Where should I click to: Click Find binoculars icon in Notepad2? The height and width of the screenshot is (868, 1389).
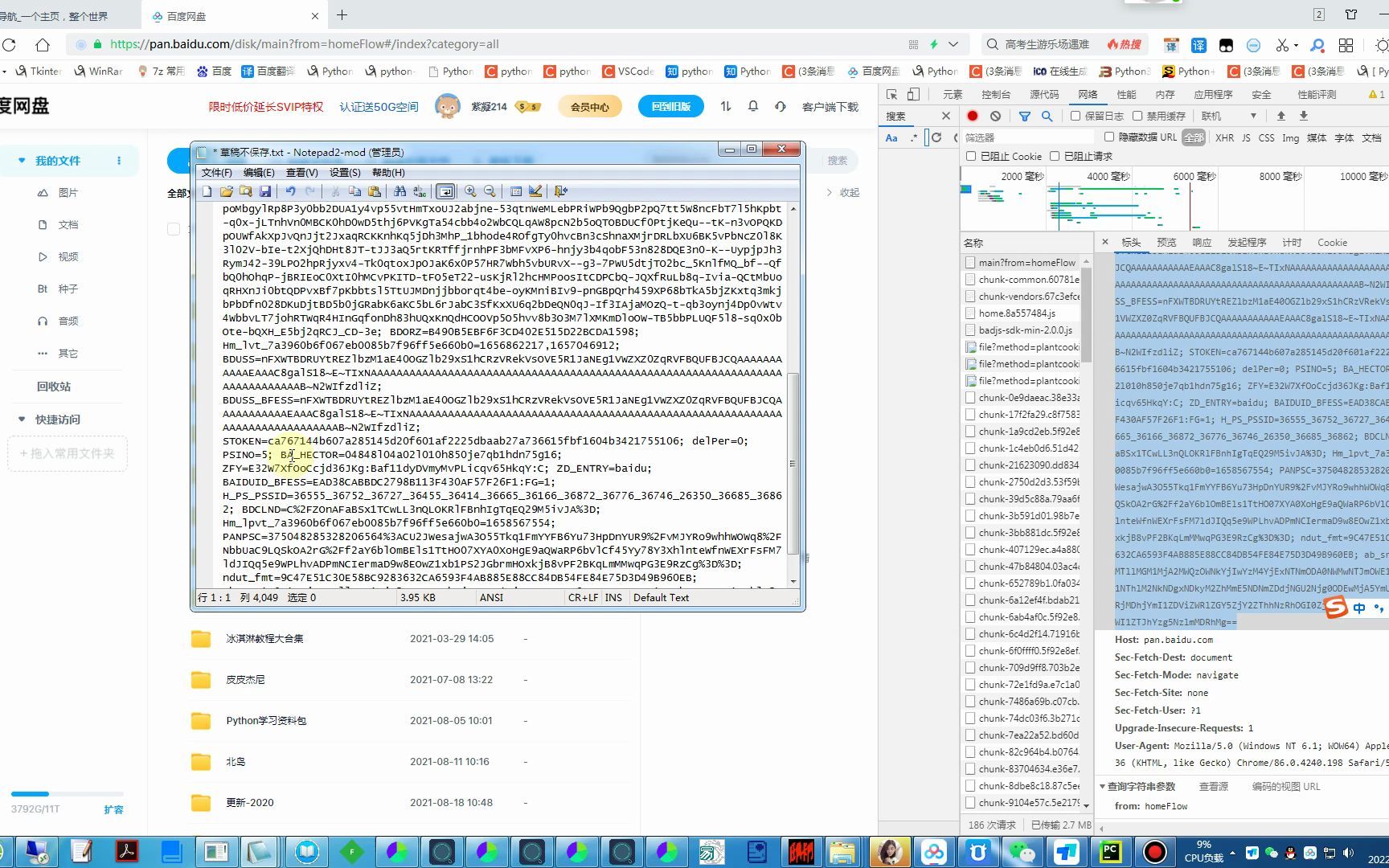pyautogui.click(x=400, y=191)
